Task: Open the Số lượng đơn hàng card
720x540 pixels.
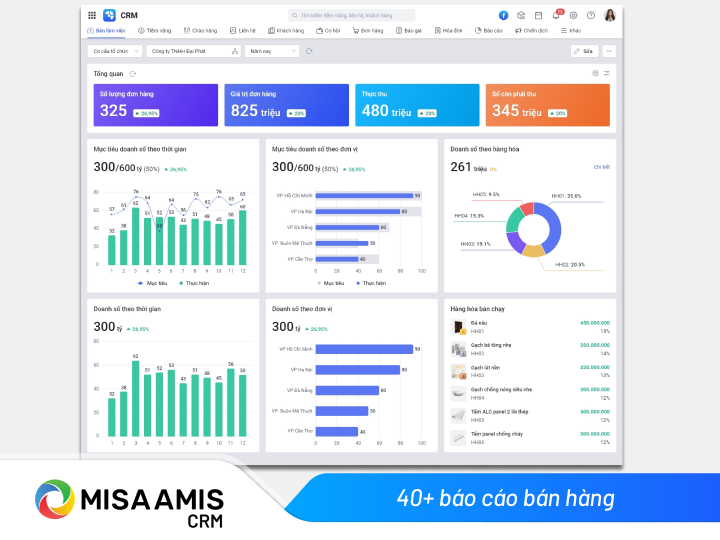Action: (156, 105)
